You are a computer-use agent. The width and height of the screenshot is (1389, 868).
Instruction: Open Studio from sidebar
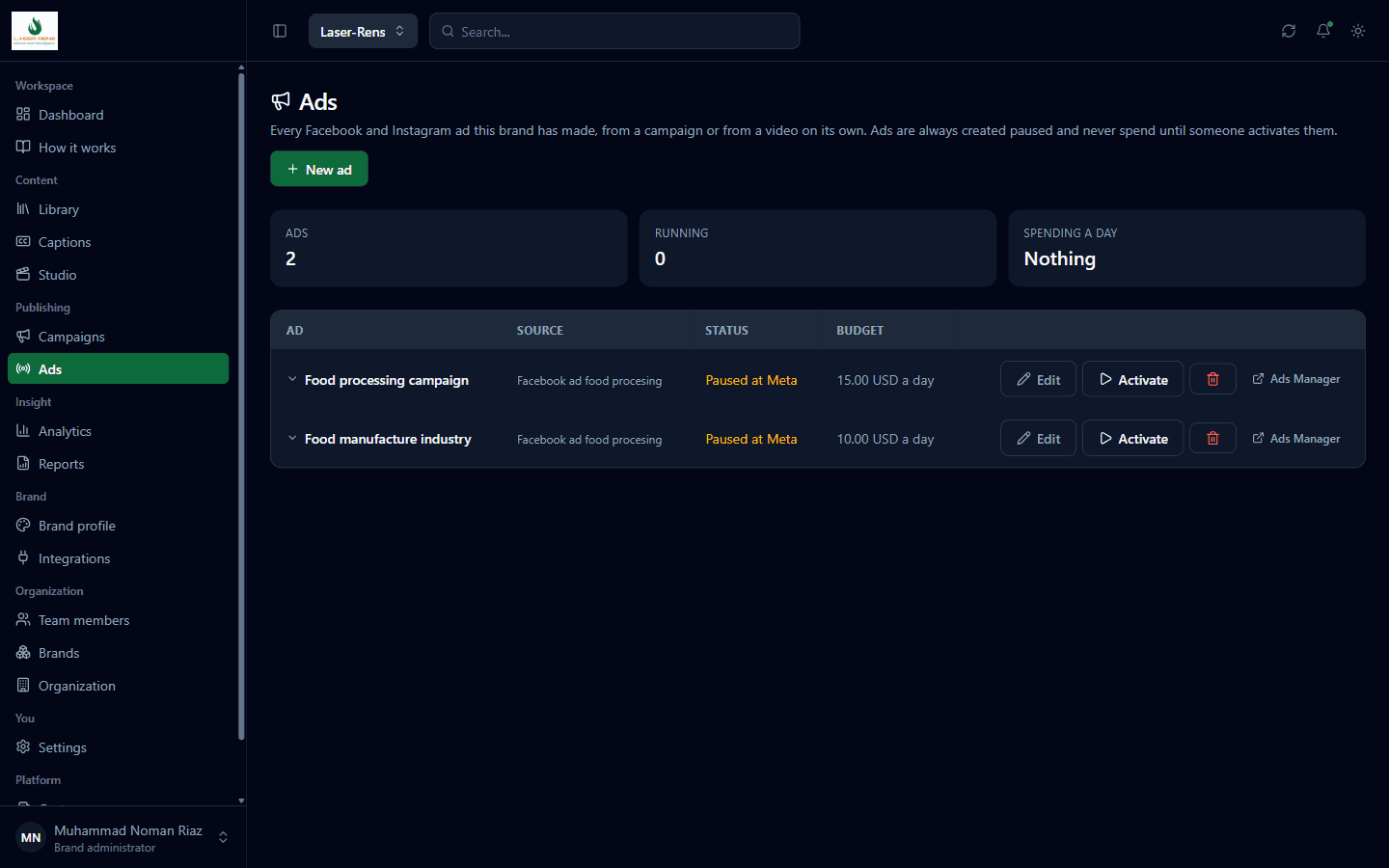tap(119, 275)
